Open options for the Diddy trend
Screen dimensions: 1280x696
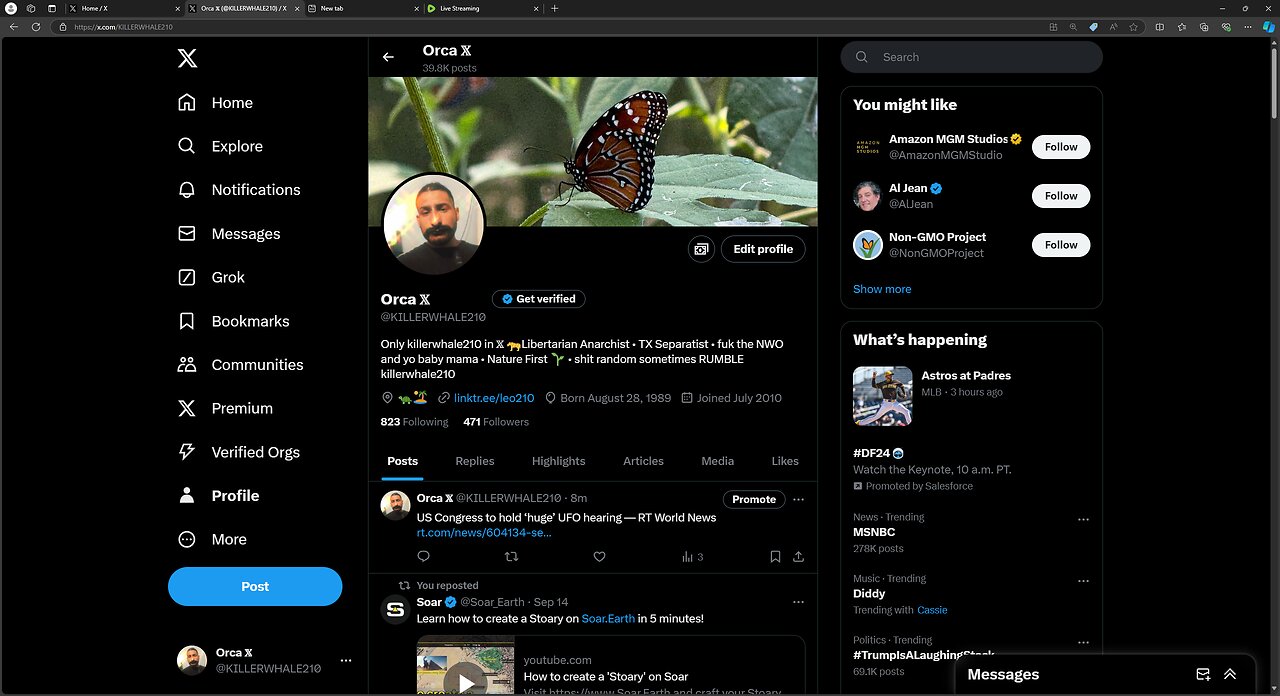[x=1083, y=581]
